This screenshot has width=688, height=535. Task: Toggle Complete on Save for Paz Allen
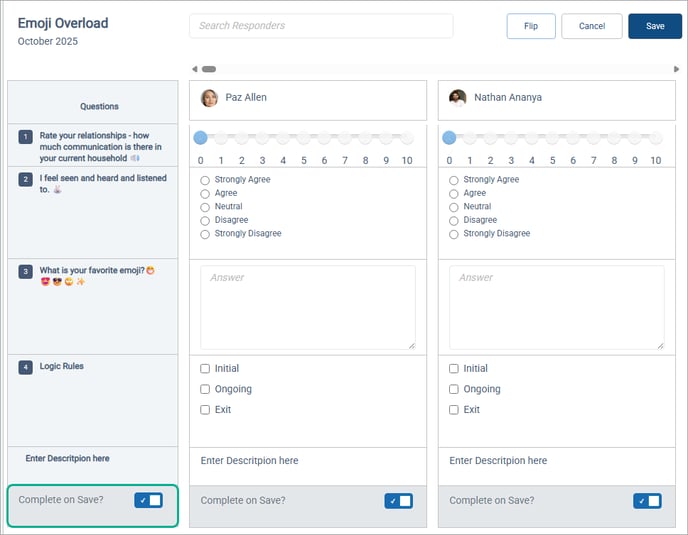[398, 501]
